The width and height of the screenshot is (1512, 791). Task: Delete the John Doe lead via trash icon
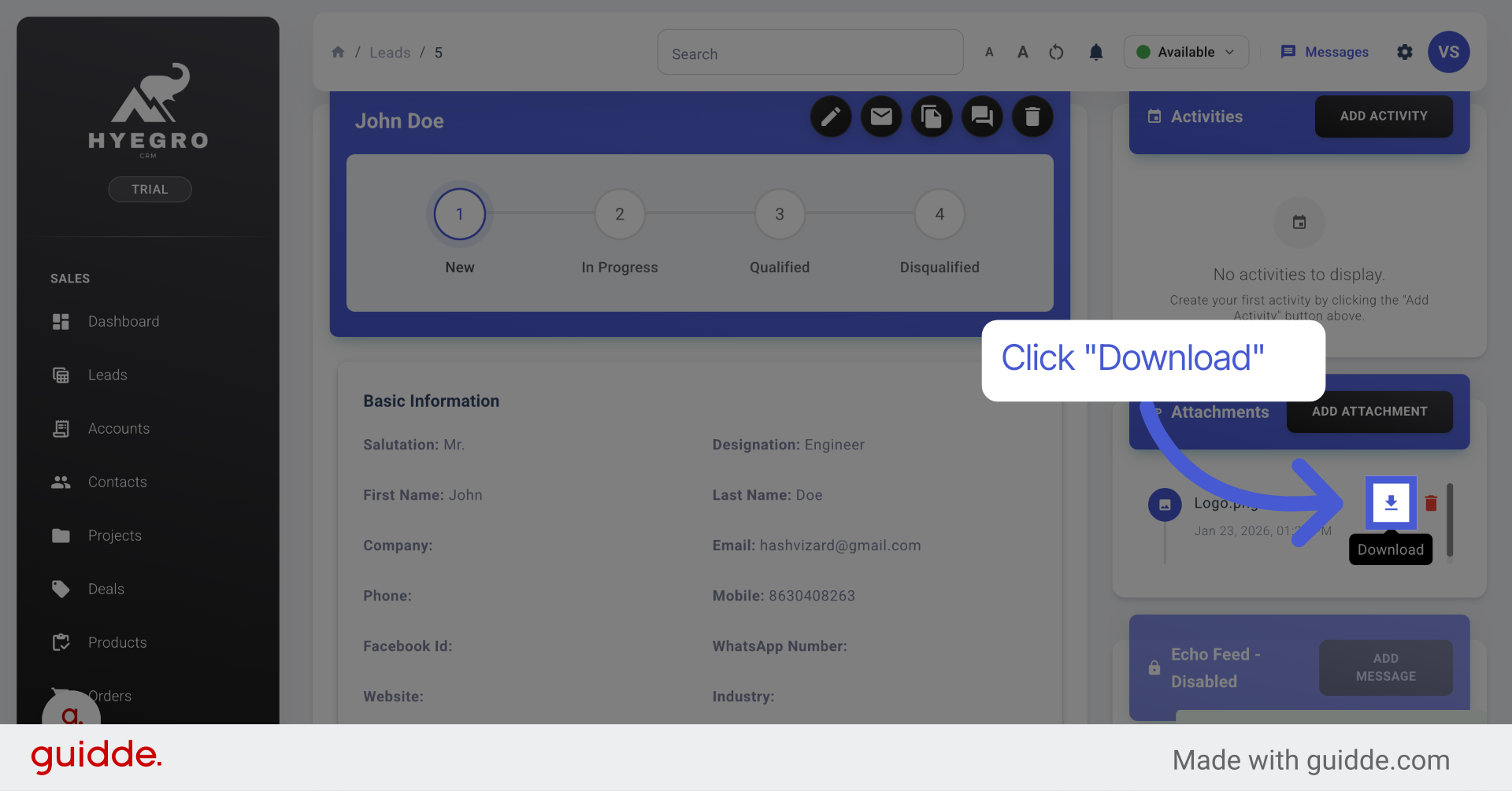tap(1032, 116)
